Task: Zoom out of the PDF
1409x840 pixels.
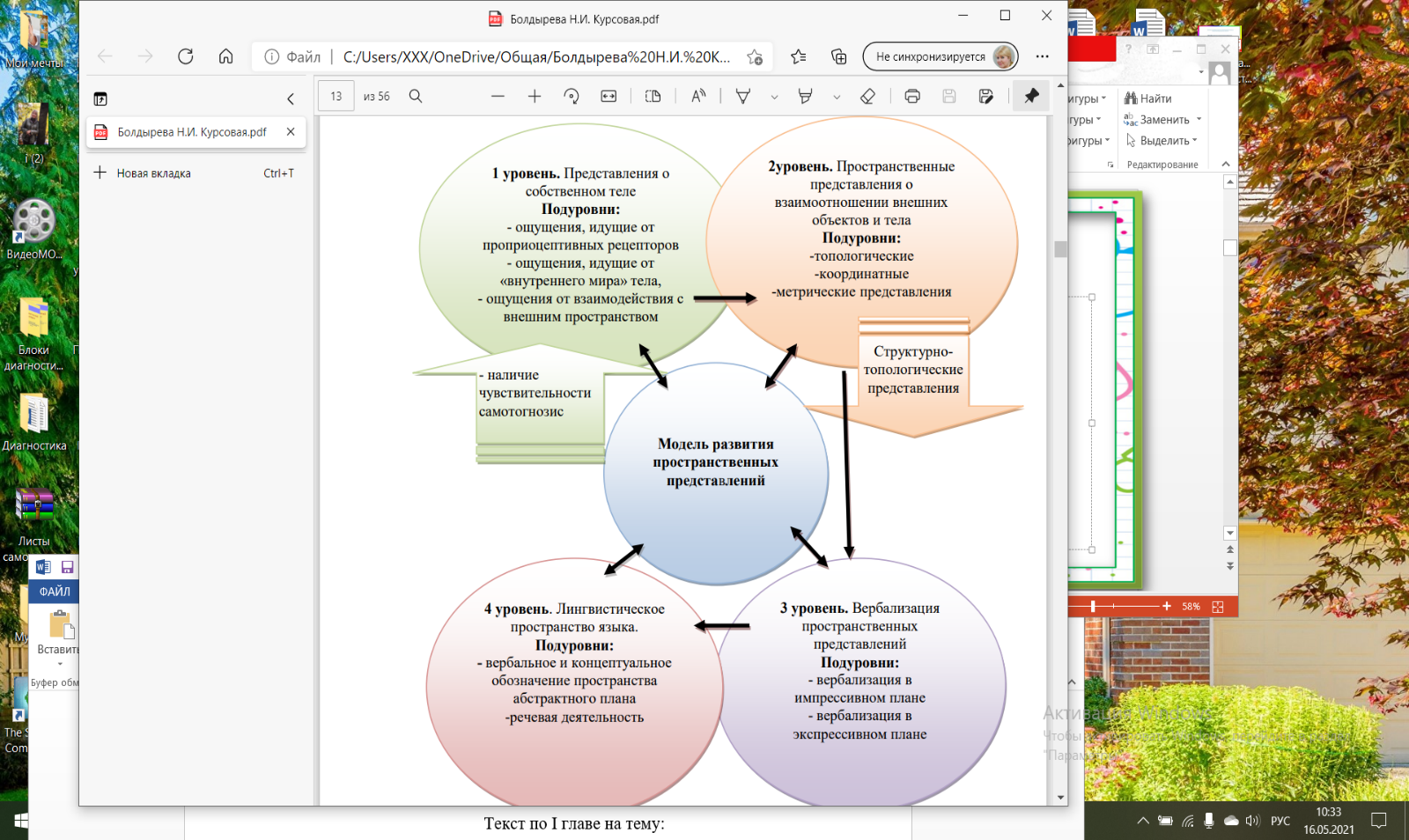Action: [498, 96]
